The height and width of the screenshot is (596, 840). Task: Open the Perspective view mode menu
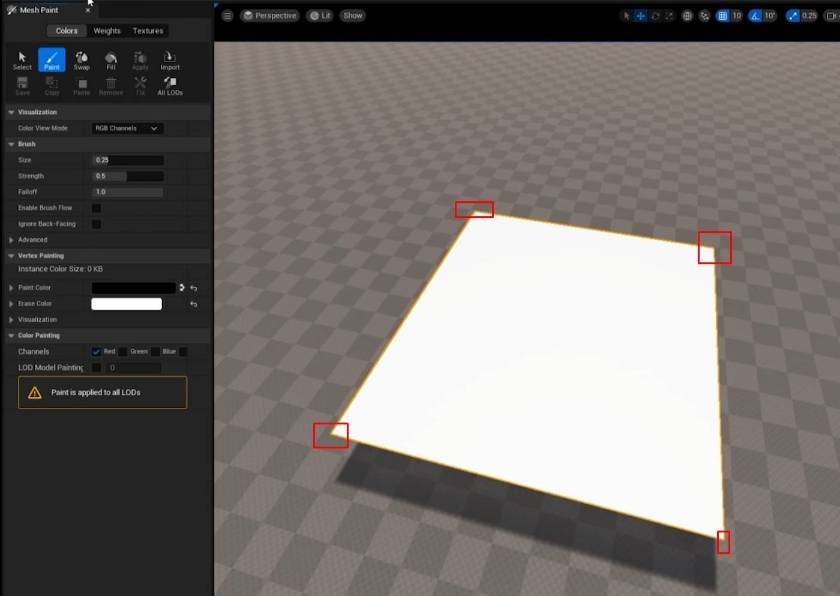[270, 16]
